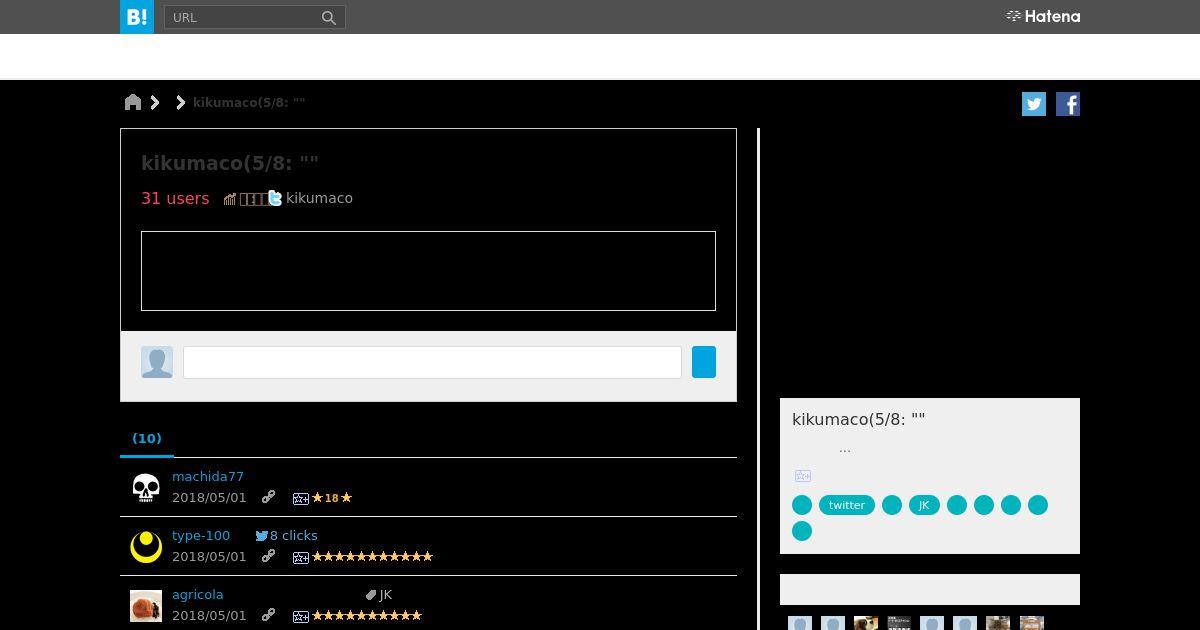Click agricola's avatar image
Image resolution: width=1200 pixels, height=630 pixels.
pos(146,606)
